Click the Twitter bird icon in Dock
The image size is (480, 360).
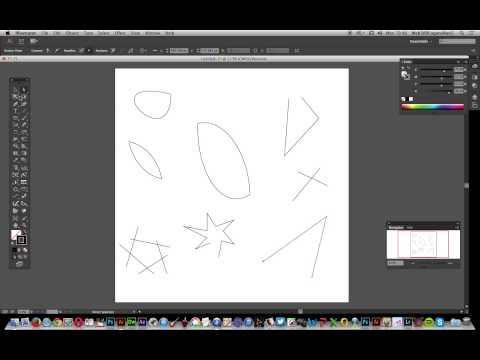coord(280,322)
